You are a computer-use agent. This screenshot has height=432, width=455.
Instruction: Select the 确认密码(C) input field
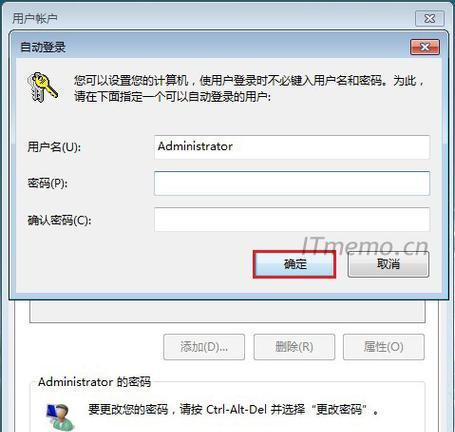click(x=292, y=219)
